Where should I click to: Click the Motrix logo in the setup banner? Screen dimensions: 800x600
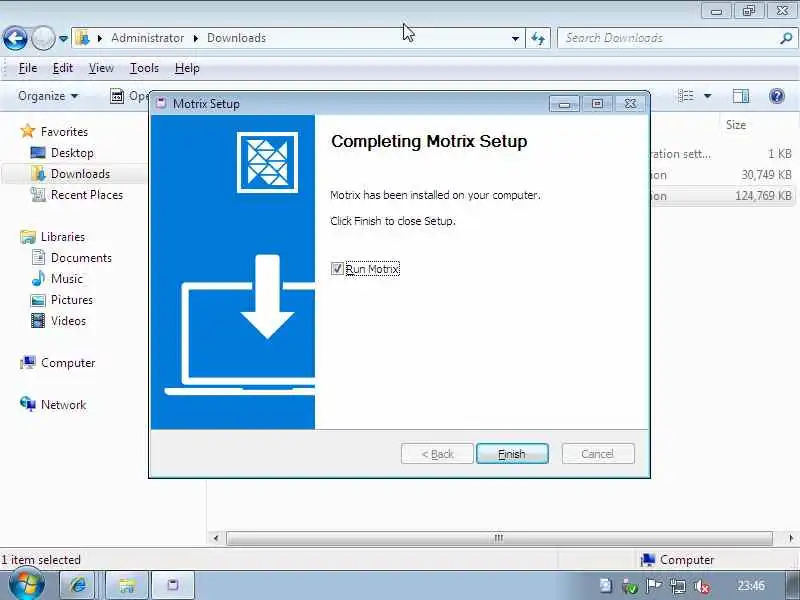(267, 162)
